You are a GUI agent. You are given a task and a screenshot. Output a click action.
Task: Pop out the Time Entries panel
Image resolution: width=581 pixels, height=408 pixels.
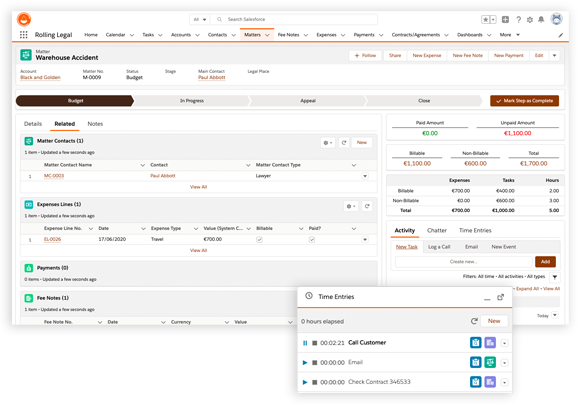click(x=501, y=297)
